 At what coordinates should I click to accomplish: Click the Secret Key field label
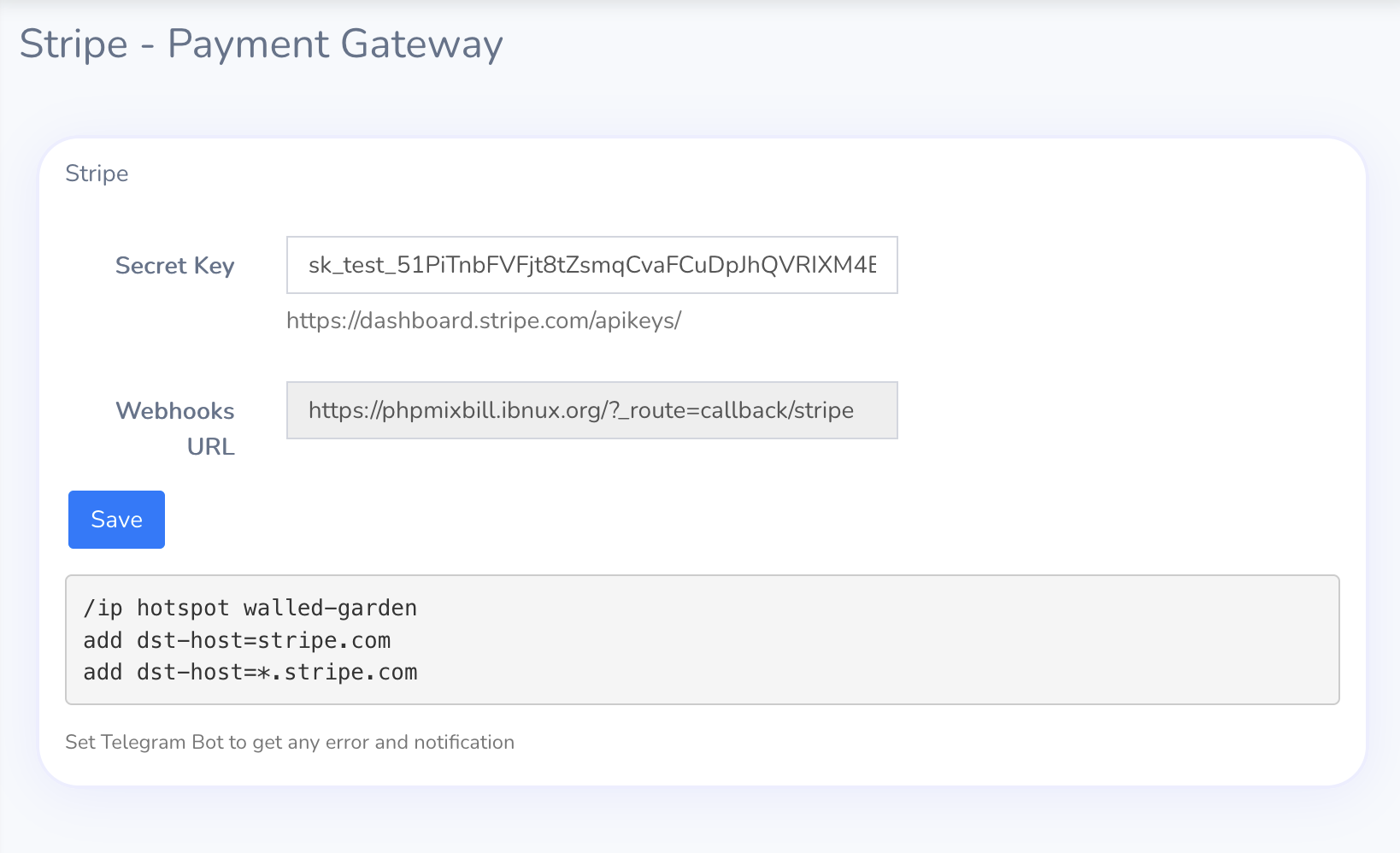[174, 266]
